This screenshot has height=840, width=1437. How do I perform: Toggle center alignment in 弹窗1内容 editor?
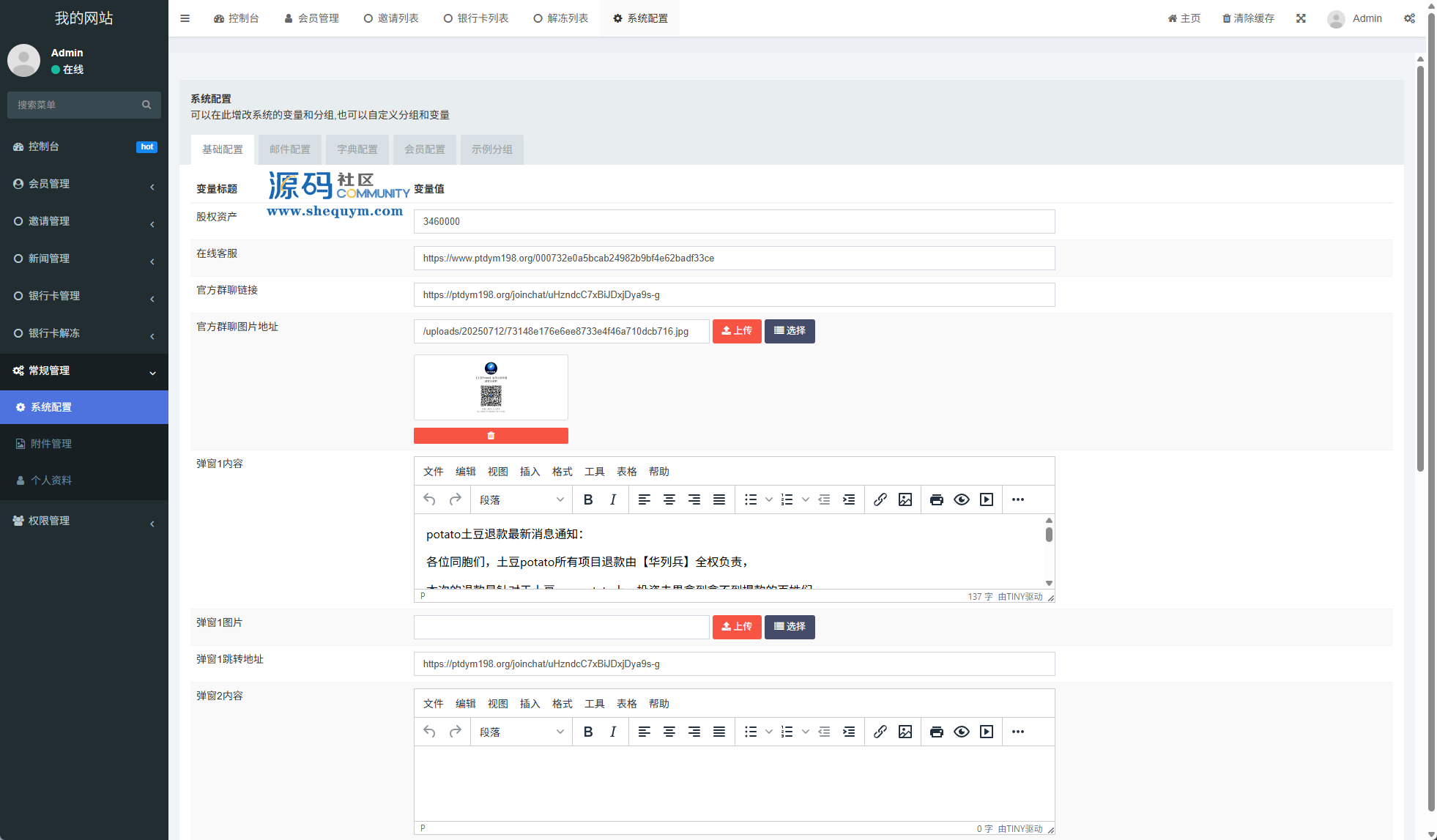click(669, 499)
